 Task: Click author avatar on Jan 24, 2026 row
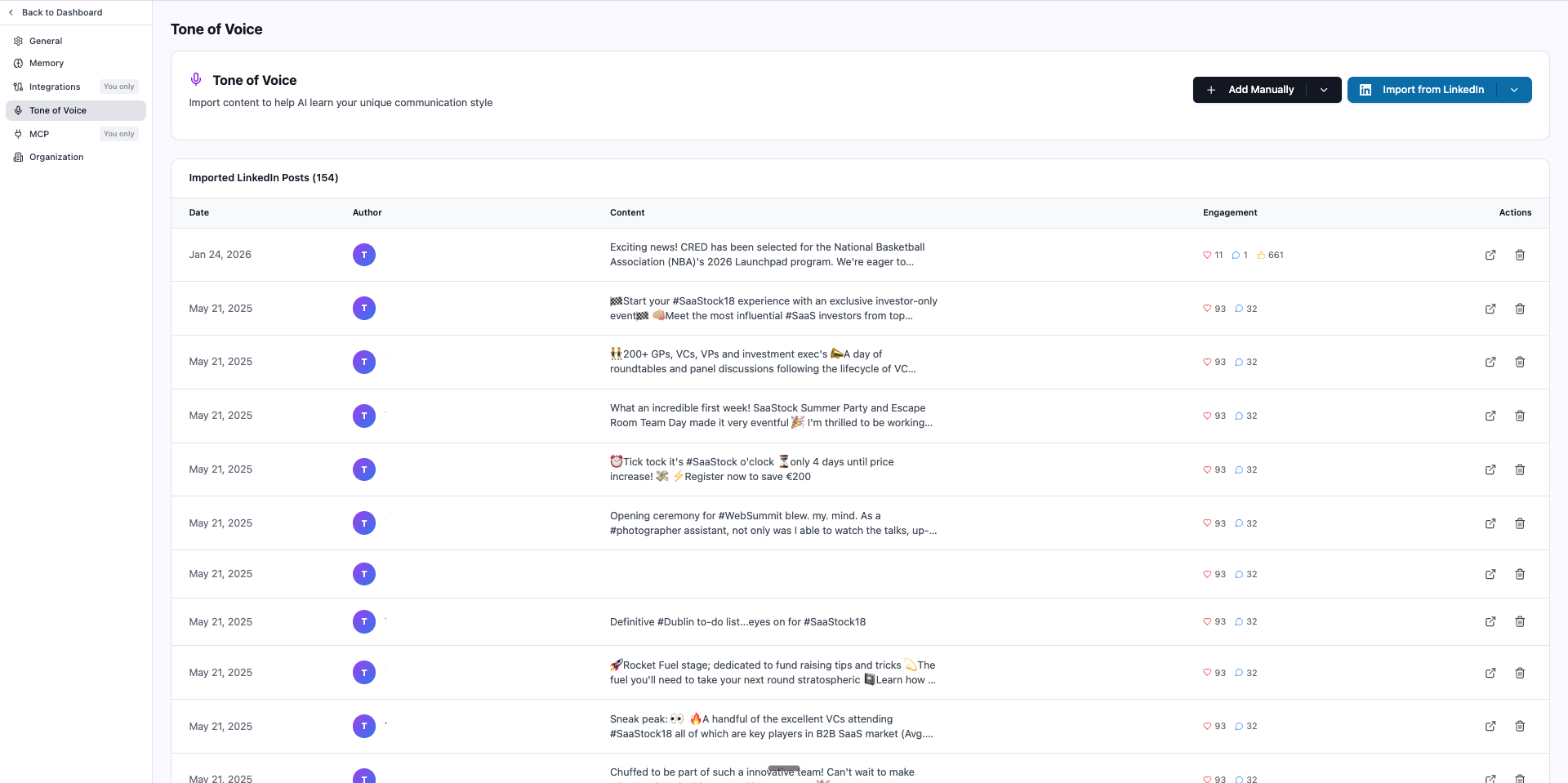coord(364,255)
